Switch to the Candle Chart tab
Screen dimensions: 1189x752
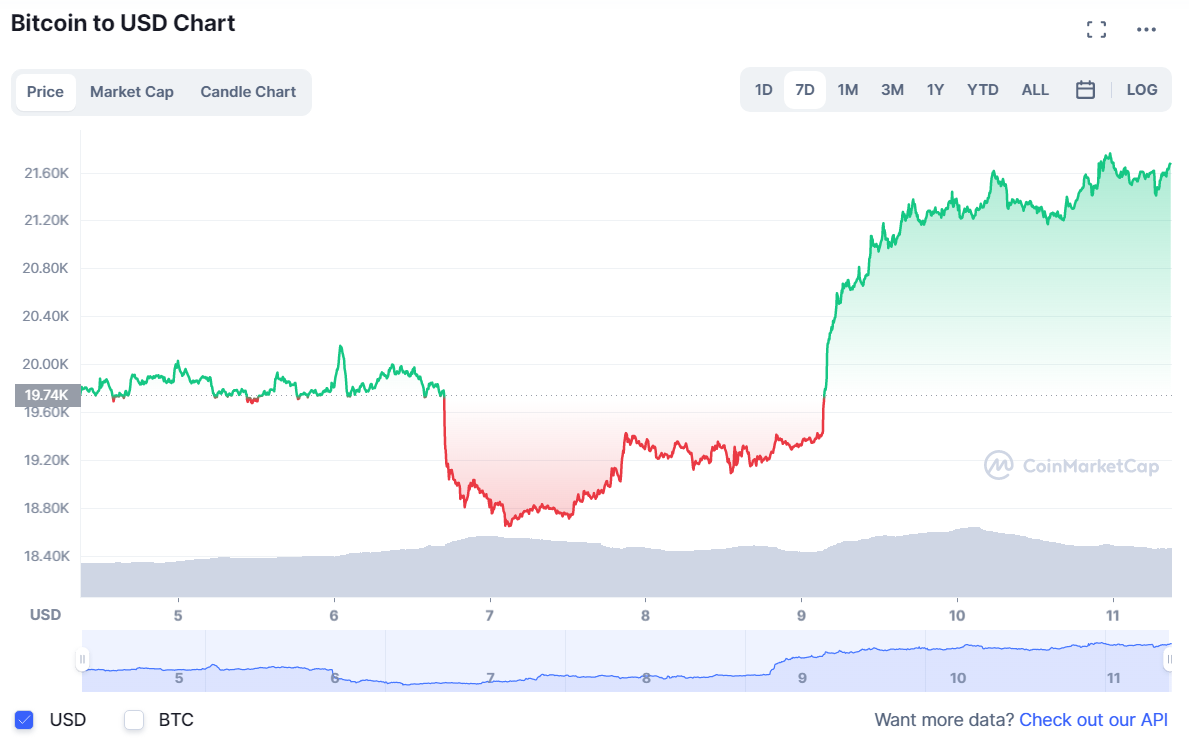(248, 91)
